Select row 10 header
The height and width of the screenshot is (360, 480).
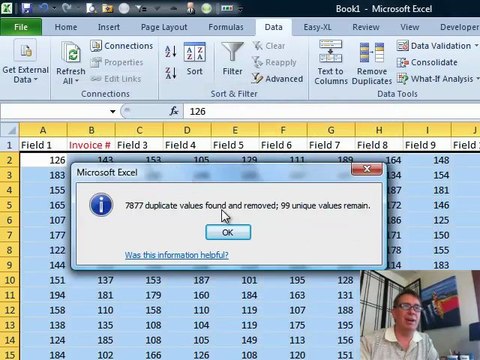(x=10, y=280)
